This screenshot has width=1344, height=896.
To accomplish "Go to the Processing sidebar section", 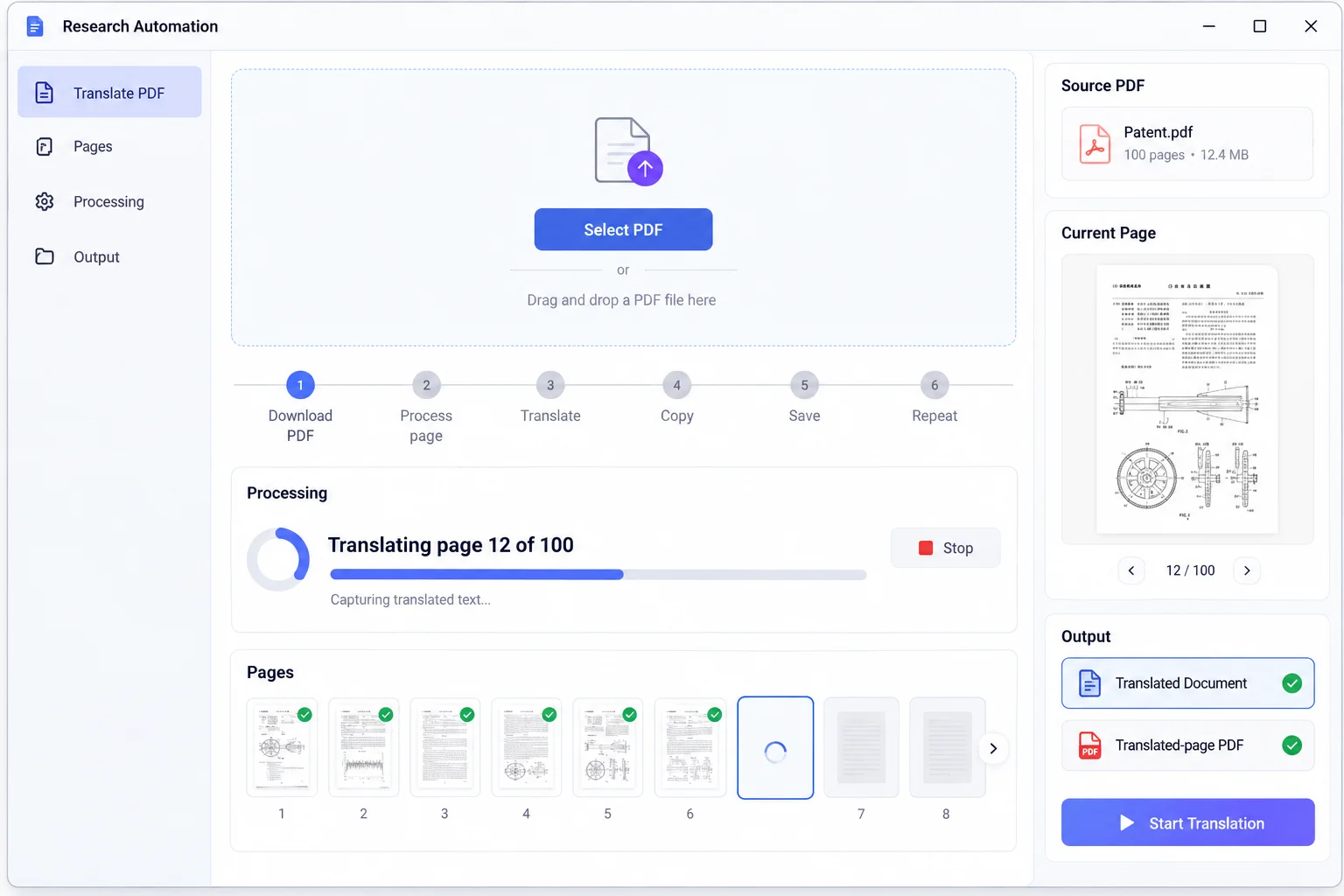I will [x=109, y=201].
